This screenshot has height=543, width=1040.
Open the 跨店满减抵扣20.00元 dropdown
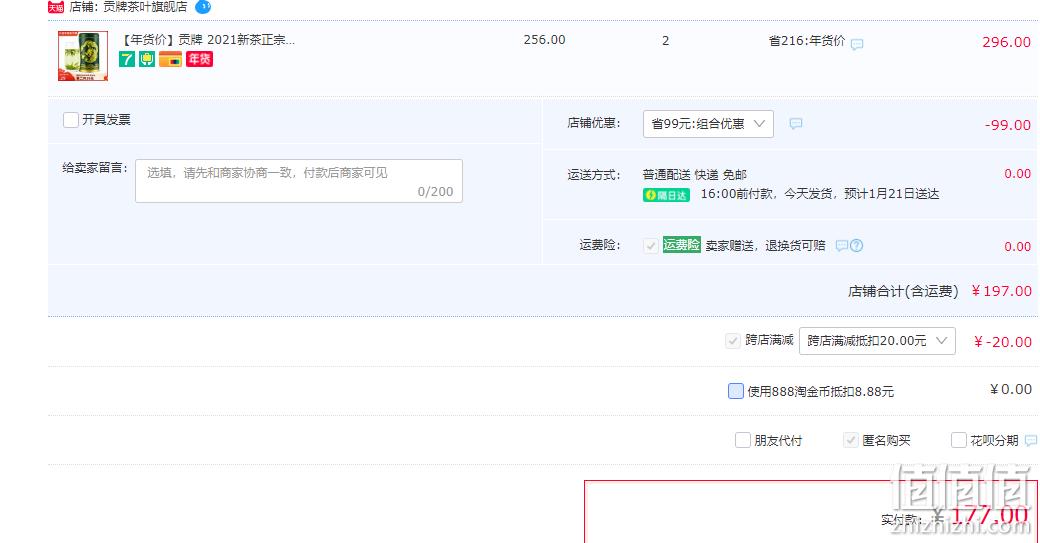pyautogui.click(x=877, y=341)
